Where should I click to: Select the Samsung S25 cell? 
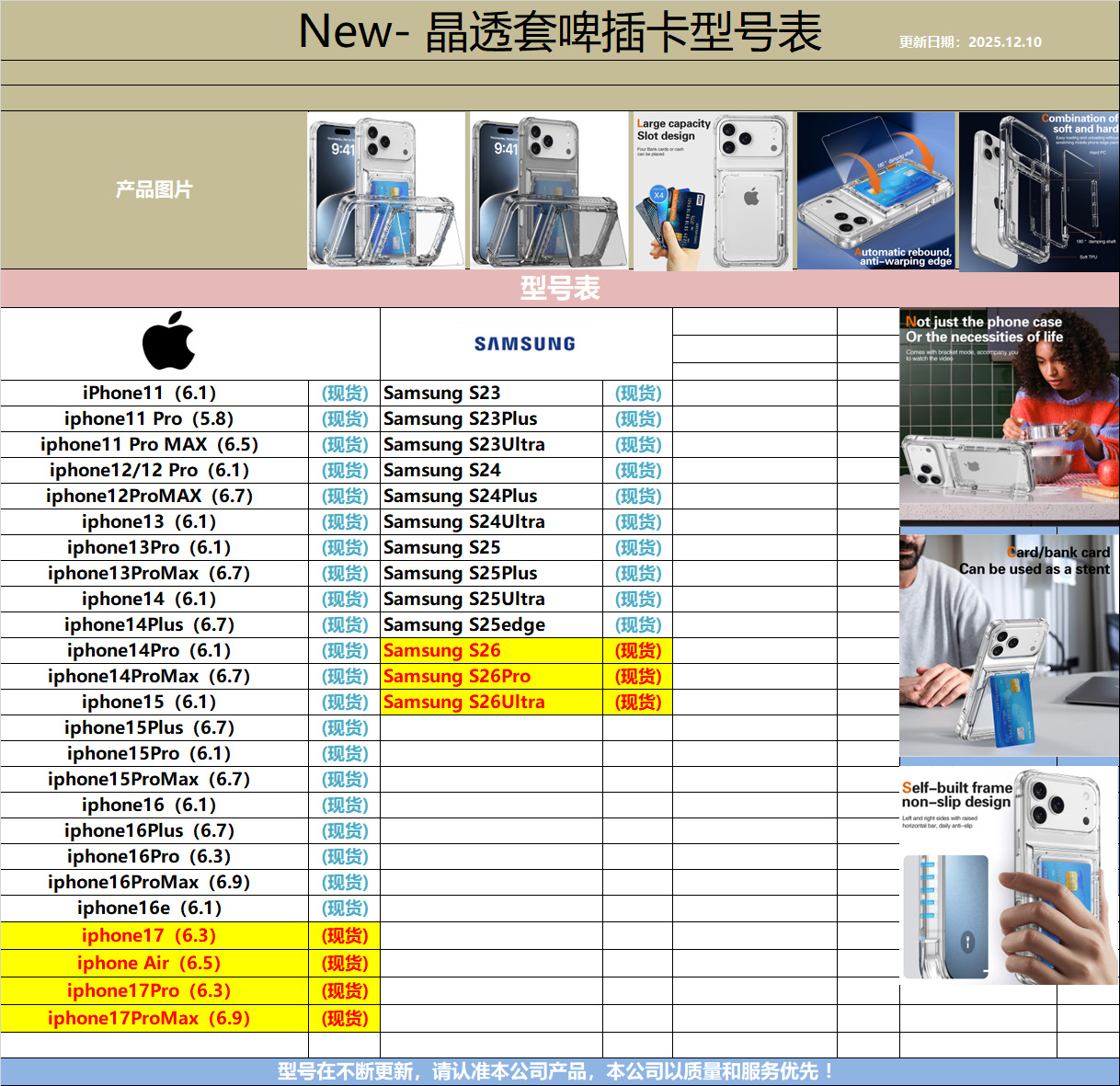tap(492, 547)
